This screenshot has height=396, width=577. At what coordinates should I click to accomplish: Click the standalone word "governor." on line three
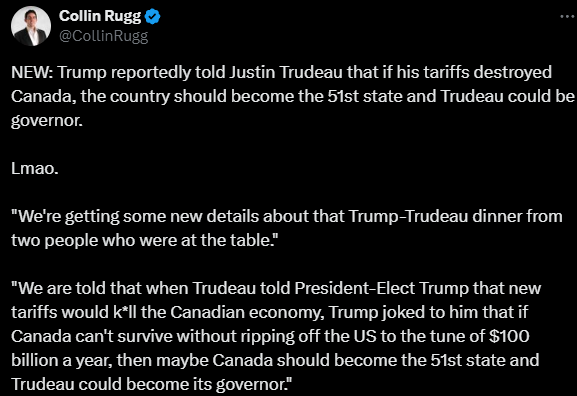(x=47, y=121)
